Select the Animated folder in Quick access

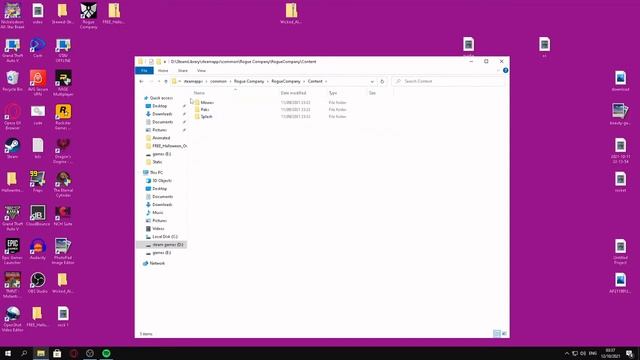click(161, 138)
